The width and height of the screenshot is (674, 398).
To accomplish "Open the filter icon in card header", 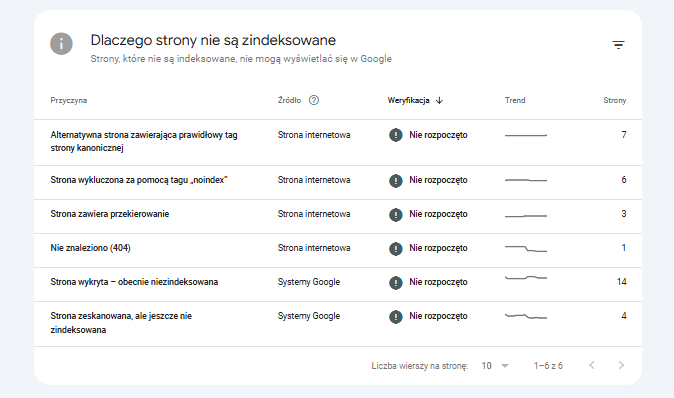I will click(x=618, y=45).
